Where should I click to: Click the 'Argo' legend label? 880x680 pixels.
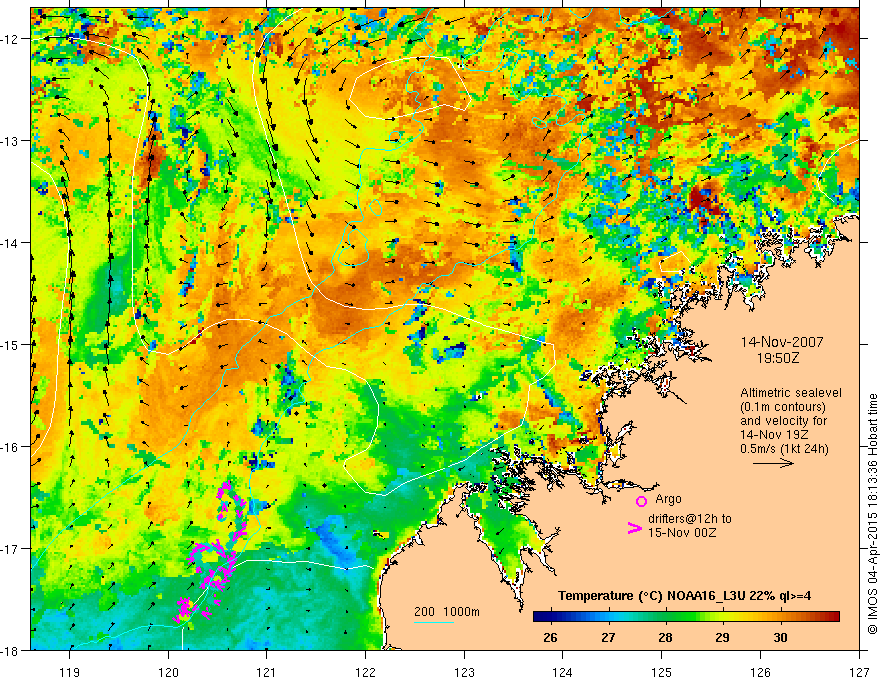(668, 499)
